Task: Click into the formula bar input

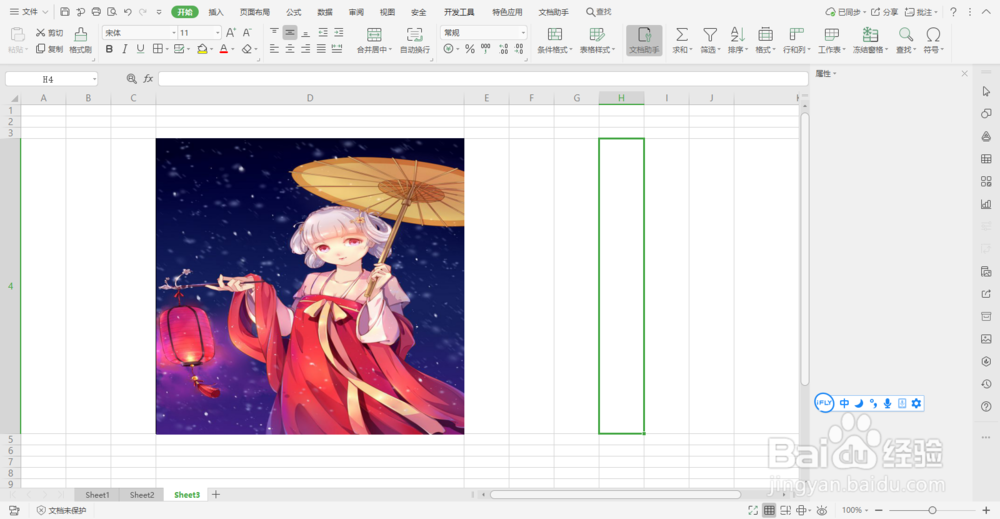Action: pyautogui.click(x=483, y=78)
